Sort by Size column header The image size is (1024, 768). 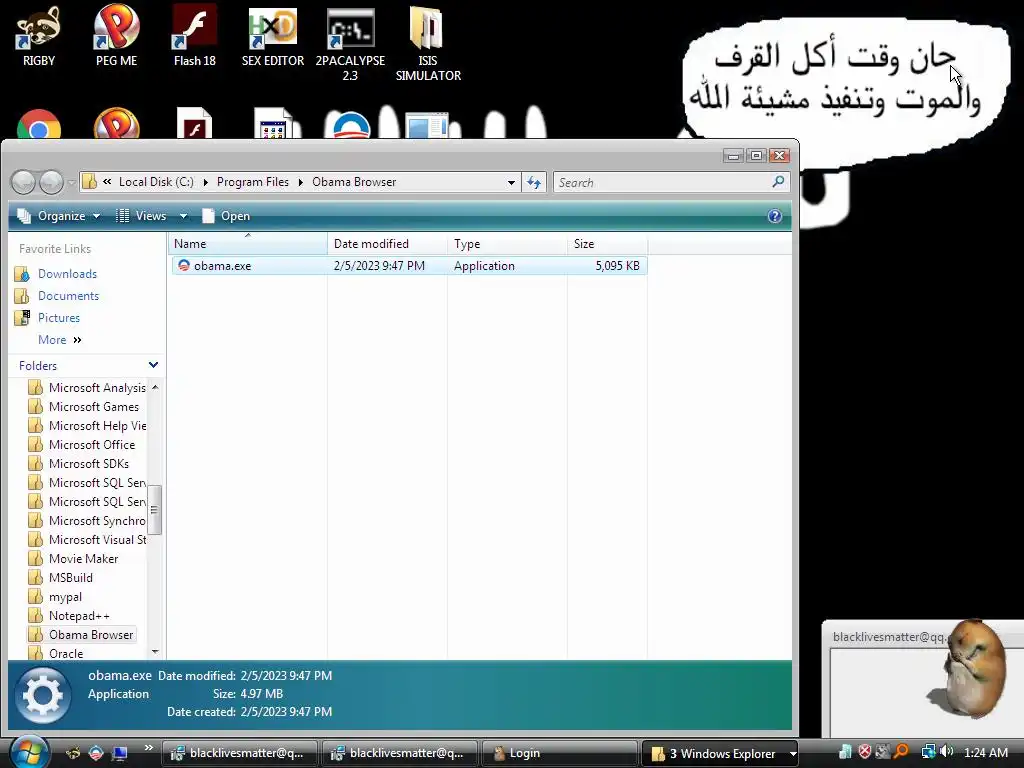(607, 244)
